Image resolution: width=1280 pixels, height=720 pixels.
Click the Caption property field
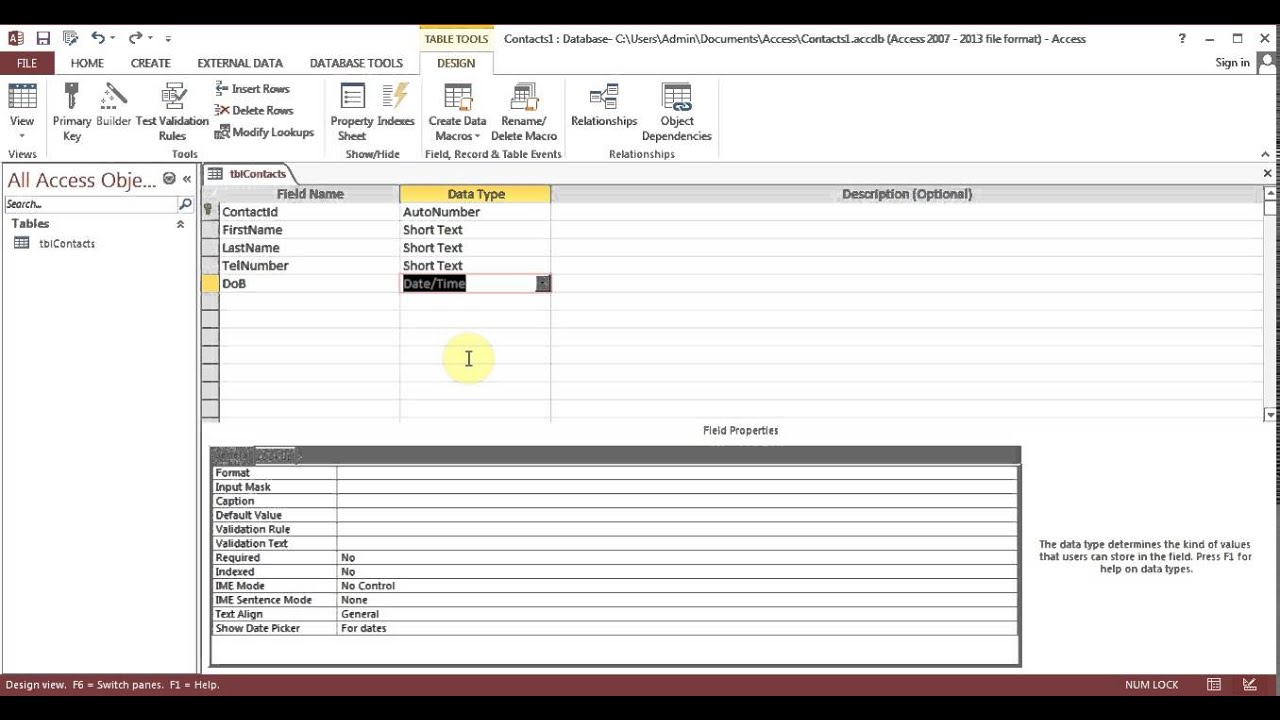(x=677, y=501)
